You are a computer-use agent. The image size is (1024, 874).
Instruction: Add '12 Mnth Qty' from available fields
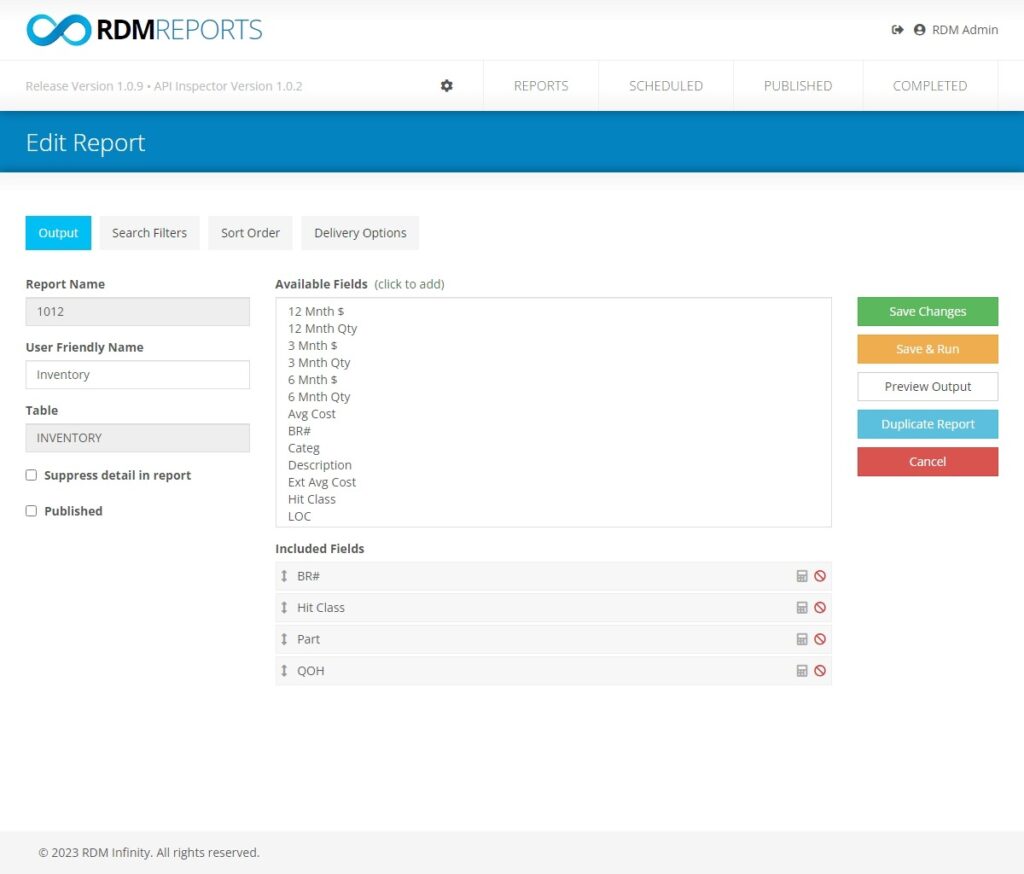(x=323, y=329)
